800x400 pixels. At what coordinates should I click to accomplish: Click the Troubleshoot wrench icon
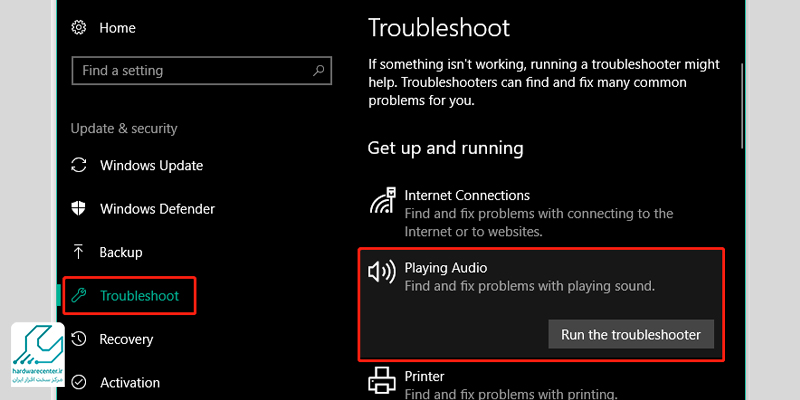(79, 296)
